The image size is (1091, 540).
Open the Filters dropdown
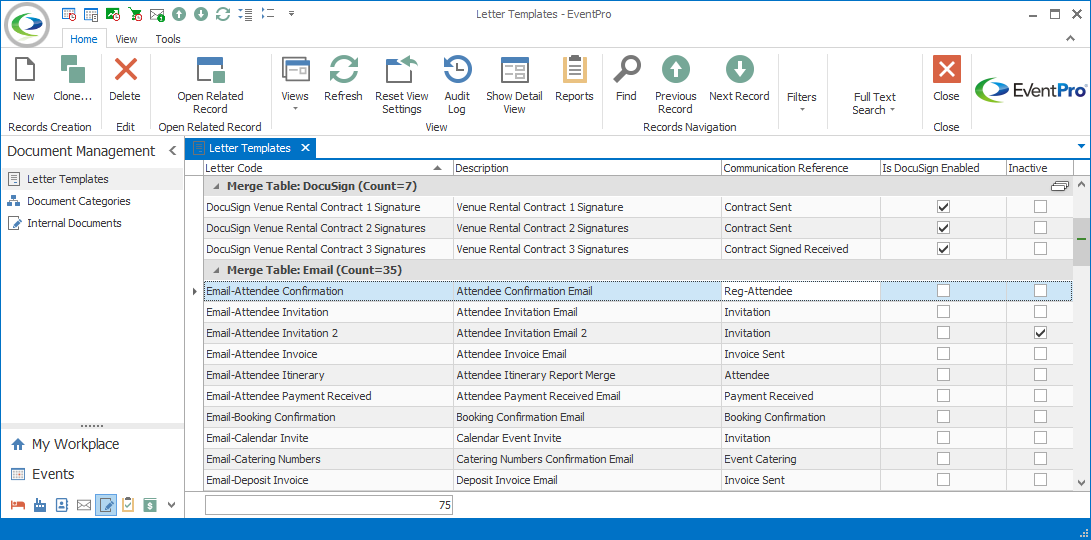point(802,102)
